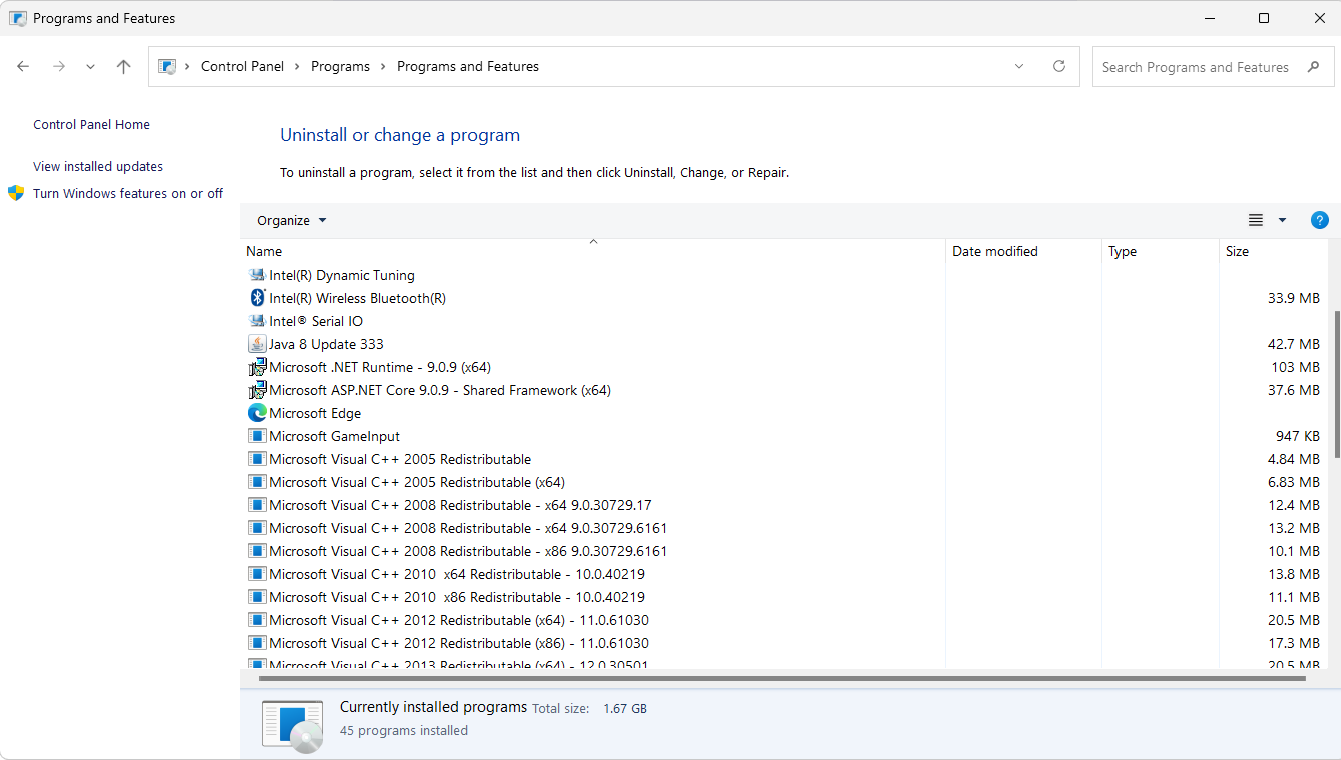Click the Intel Wireless Bluetooth icon
Viewport: 1341px width, 760px height.
click(x=257, y=298)
